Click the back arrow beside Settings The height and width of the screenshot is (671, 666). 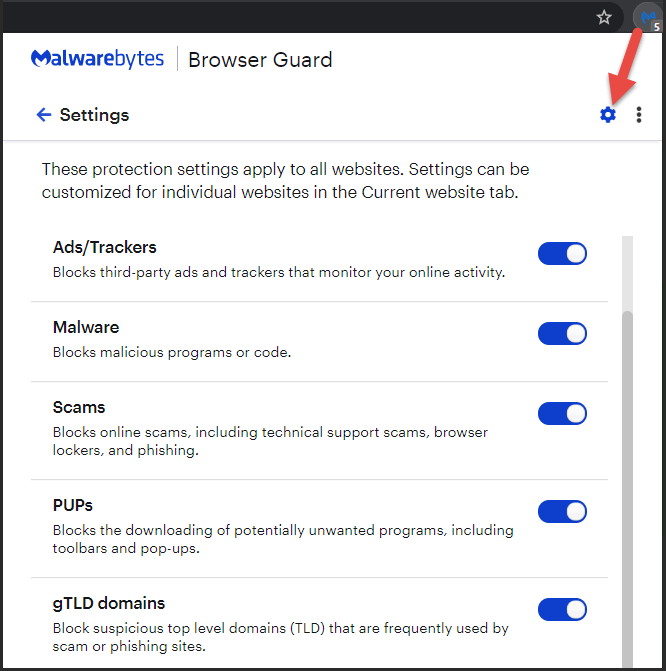44,115
